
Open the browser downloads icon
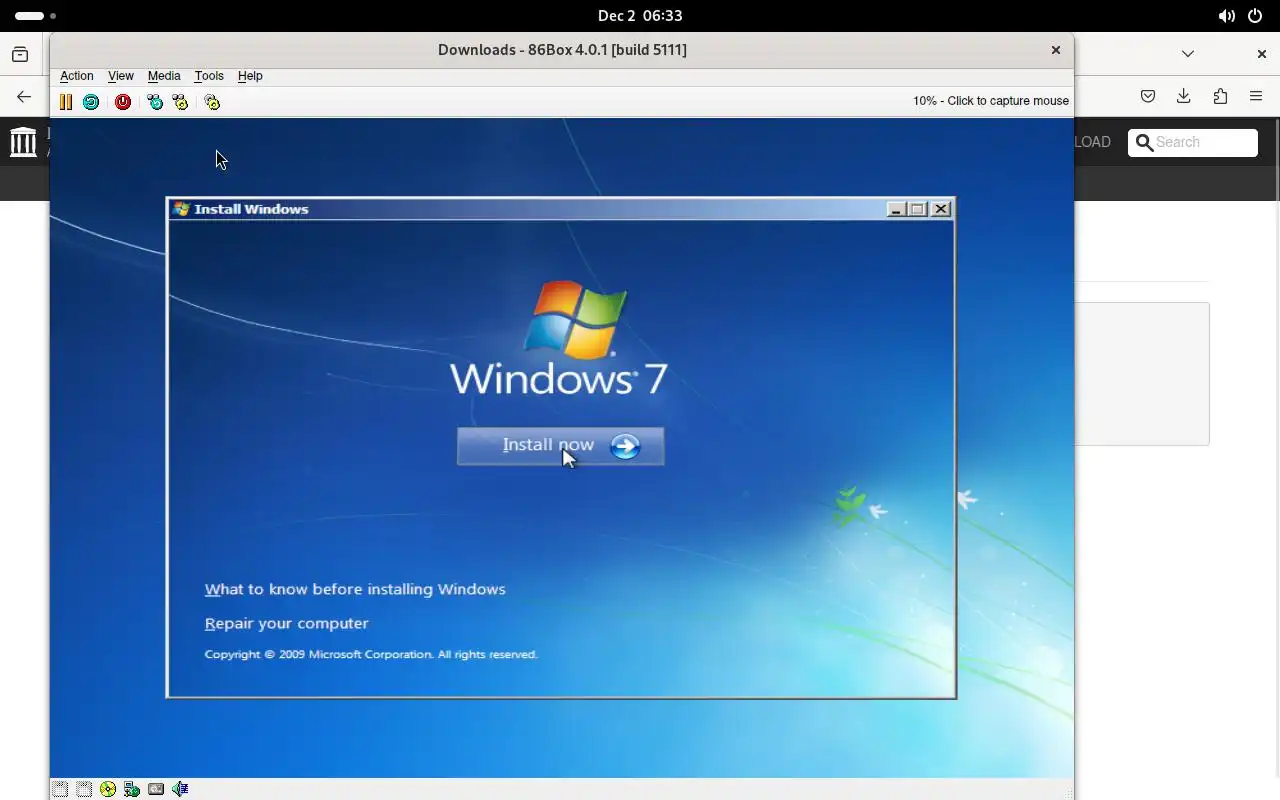click(1184, 97)
